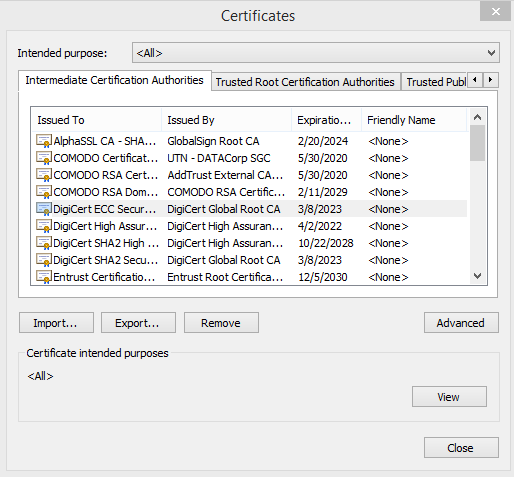Select the DigiCert SHA2 Secu... row text
This screenshot has width=514, height=477.
[x=105, y=260]
